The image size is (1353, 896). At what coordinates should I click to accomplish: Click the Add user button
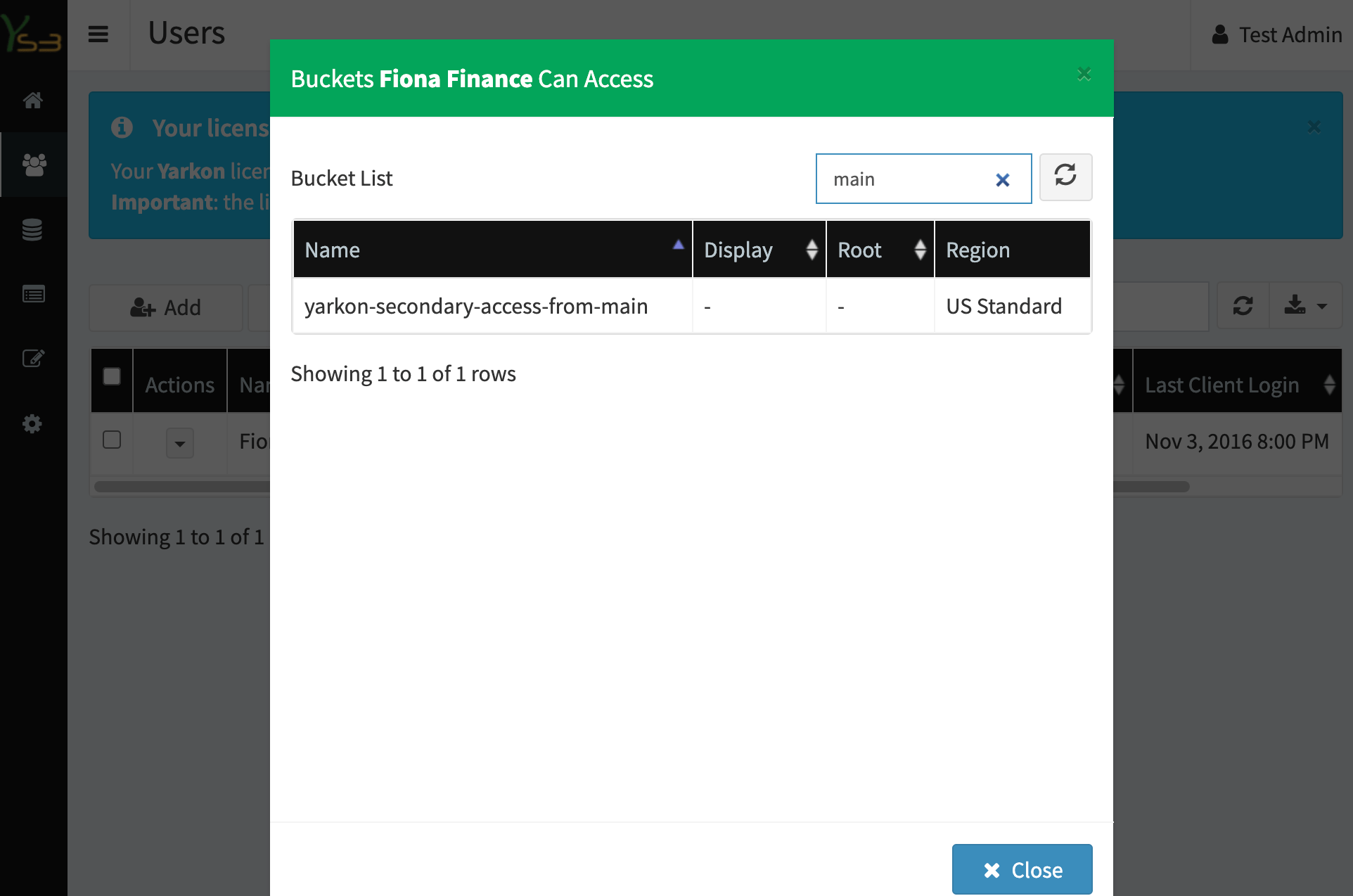coord(166,307)
